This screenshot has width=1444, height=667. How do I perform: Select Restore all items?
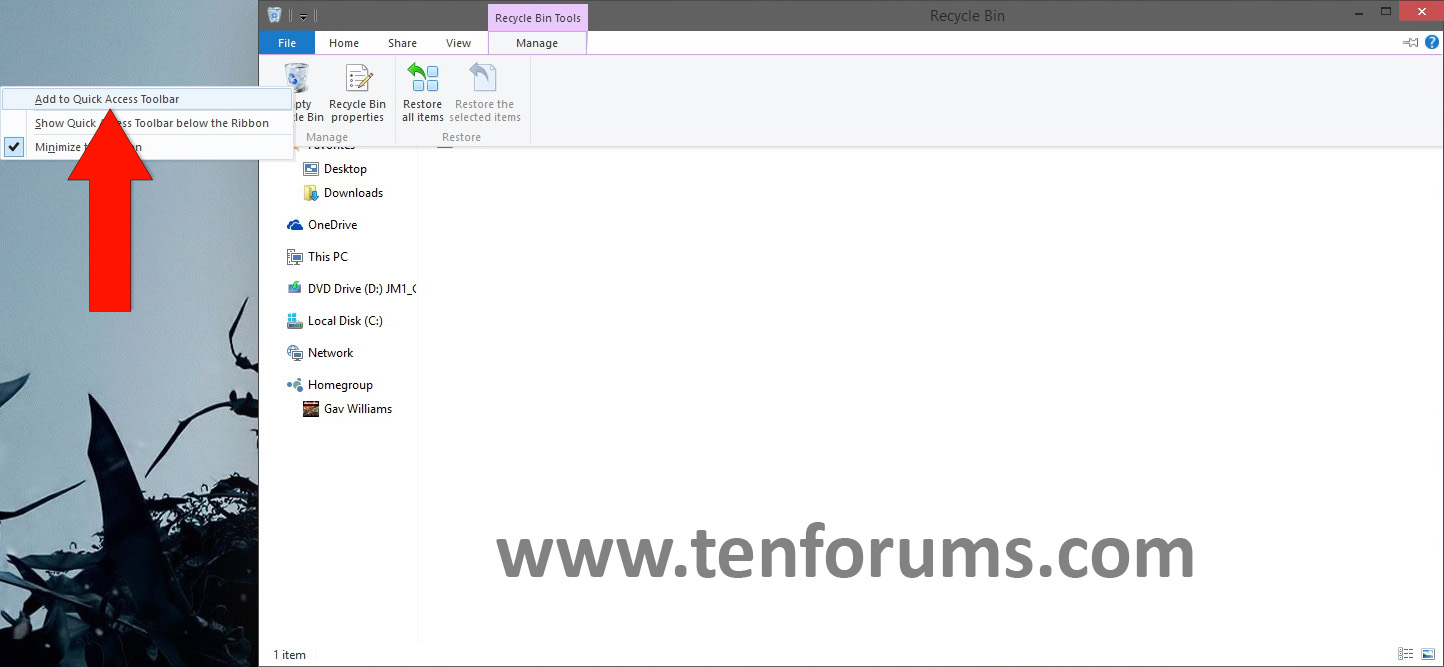pos(421,95)
